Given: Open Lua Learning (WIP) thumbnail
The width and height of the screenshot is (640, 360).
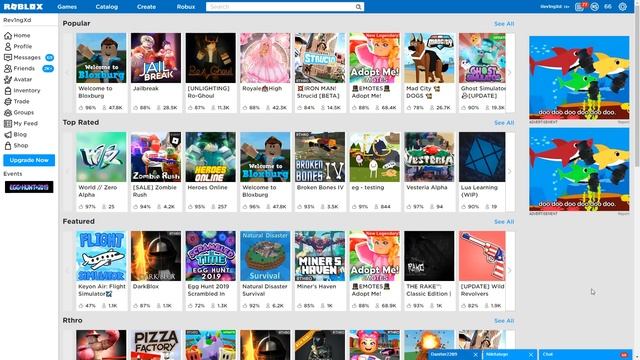Looking at the screenshot, I should click(482, 157).
